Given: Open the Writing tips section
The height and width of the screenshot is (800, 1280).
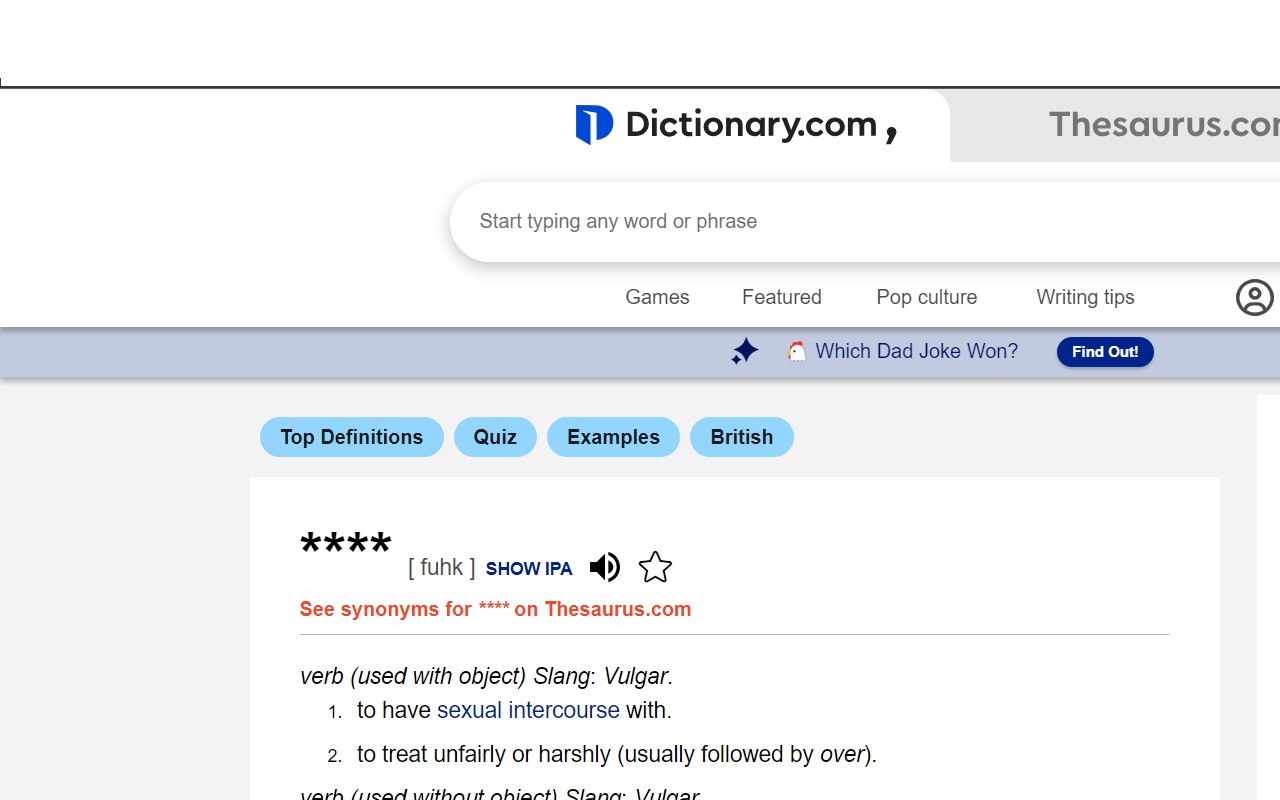Looking at the screenshot, I should [x=1085, y=297].
